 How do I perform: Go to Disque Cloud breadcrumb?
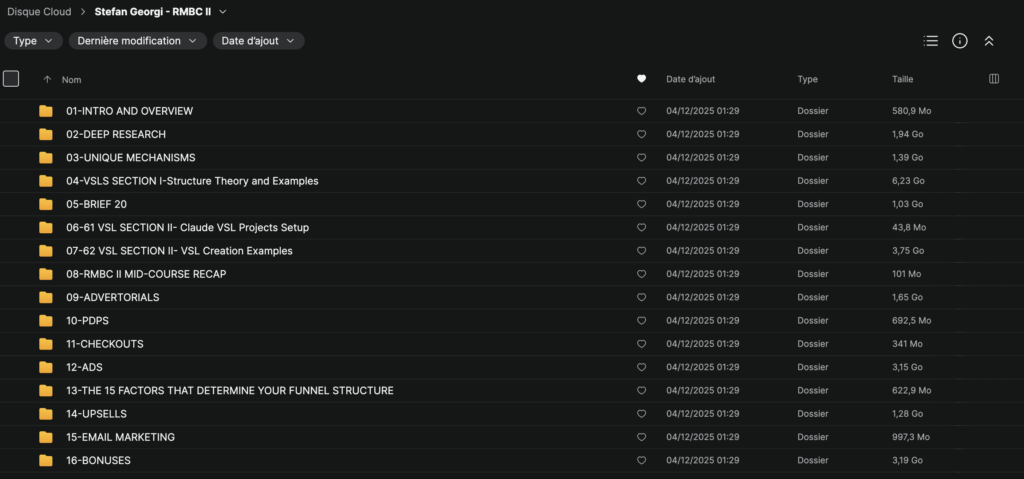click(x=39, y=12)
